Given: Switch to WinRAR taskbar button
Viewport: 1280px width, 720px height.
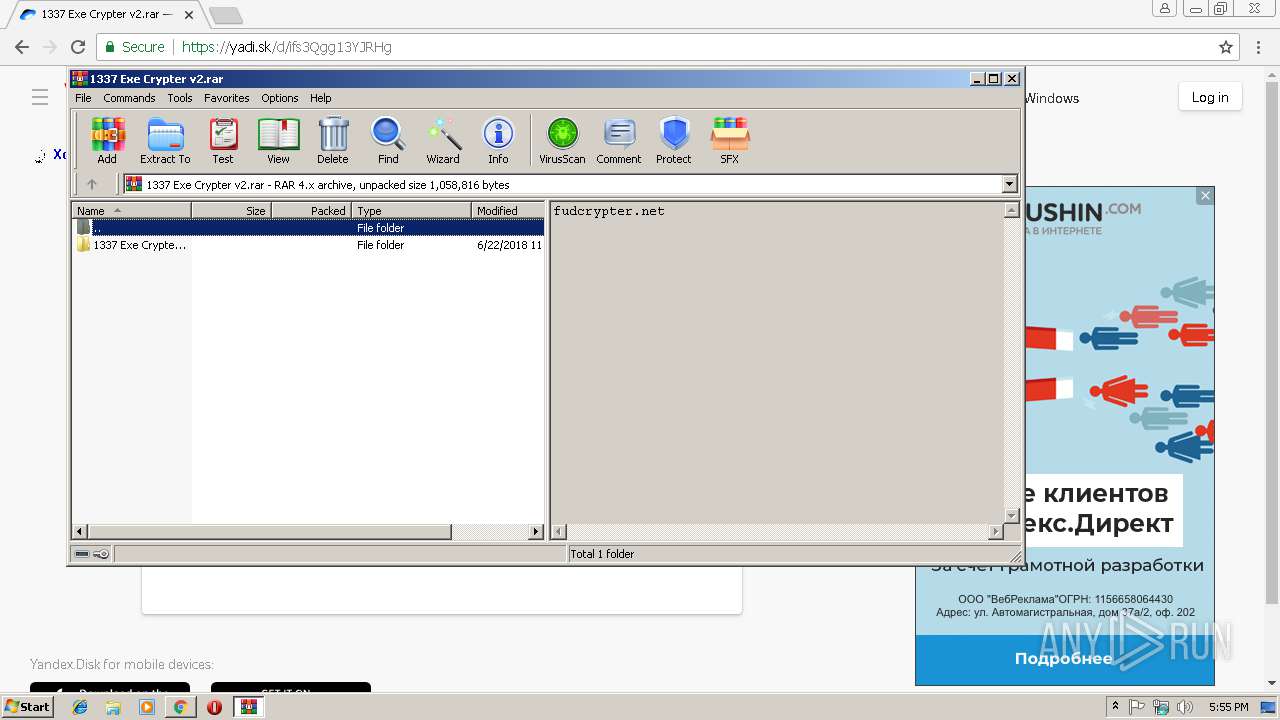Looking at the screenshot, I should pyautogui.click(x=249, y=707).
